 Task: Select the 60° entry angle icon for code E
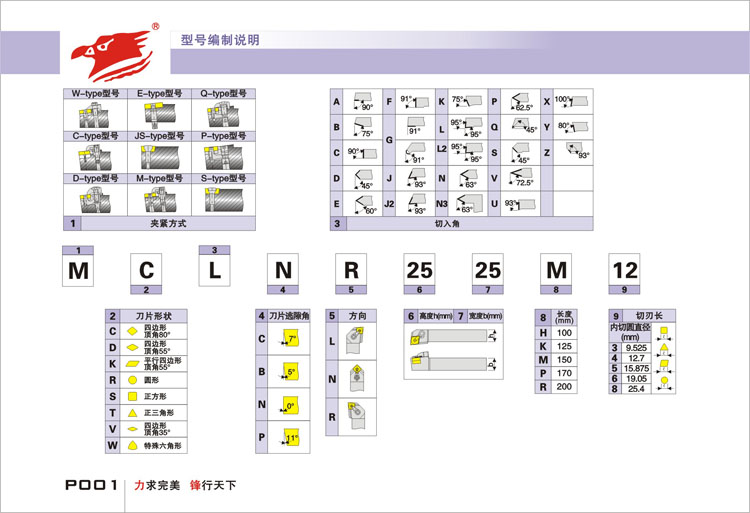pos(365,205)
